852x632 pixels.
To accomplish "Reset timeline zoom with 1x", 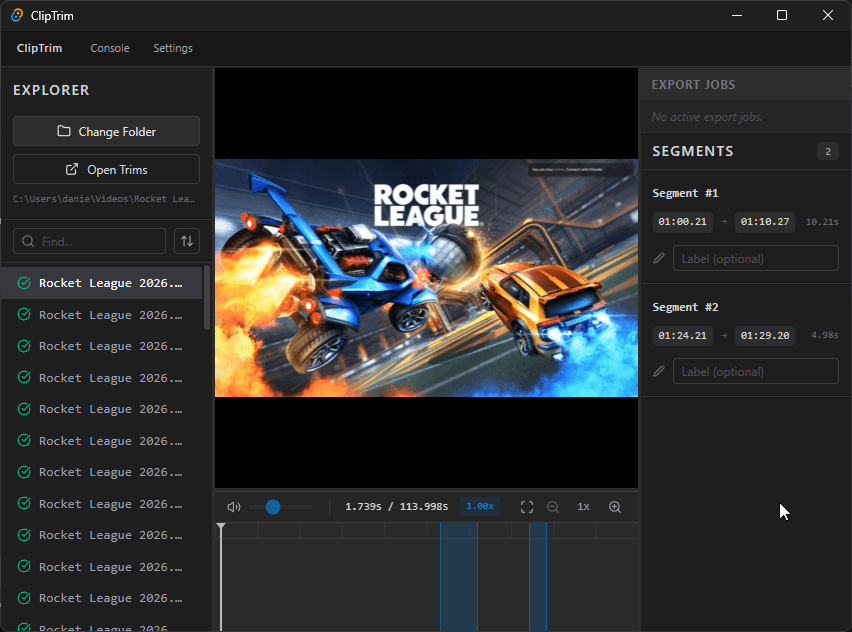I will click(584, 507).
